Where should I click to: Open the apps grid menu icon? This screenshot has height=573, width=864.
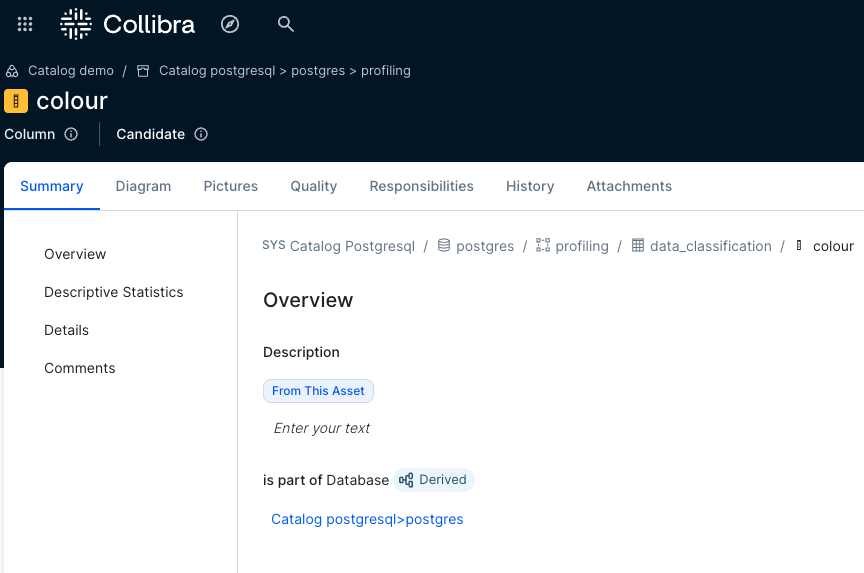point(25,24)
